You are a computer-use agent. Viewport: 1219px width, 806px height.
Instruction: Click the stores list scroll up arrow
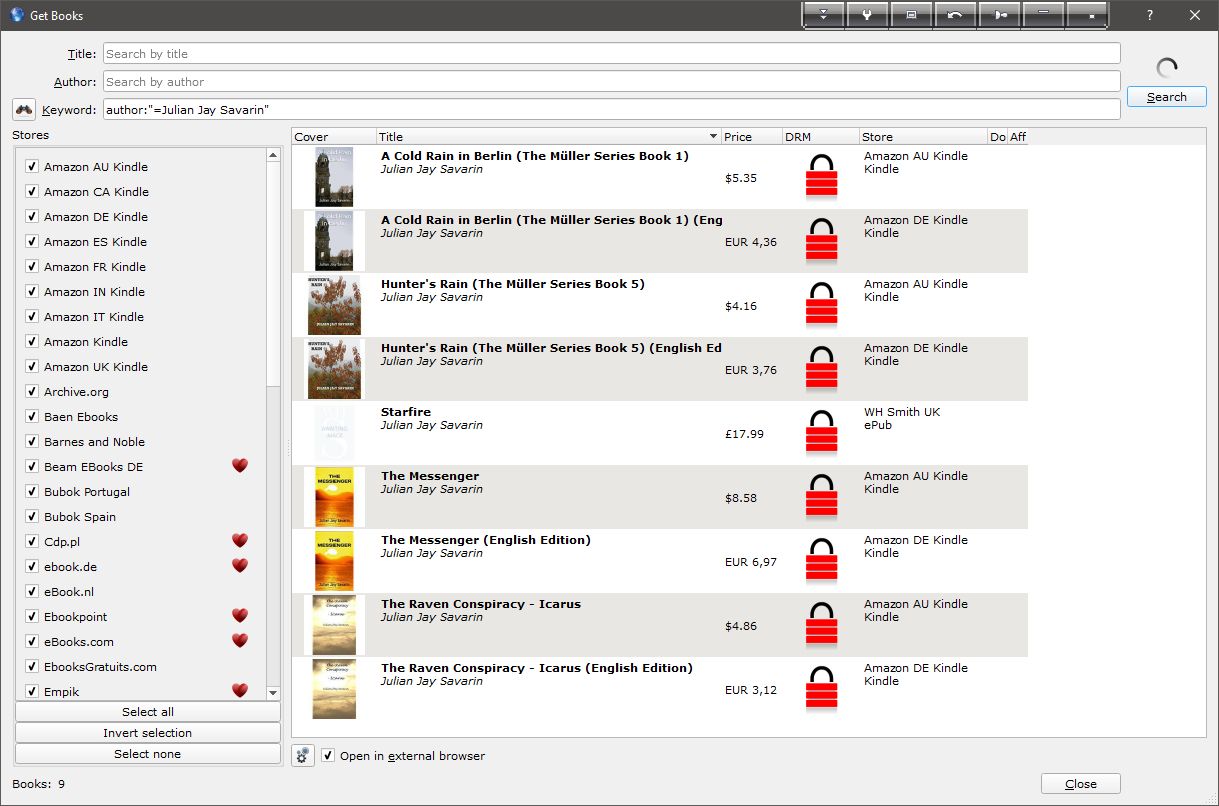click(273, 155)
